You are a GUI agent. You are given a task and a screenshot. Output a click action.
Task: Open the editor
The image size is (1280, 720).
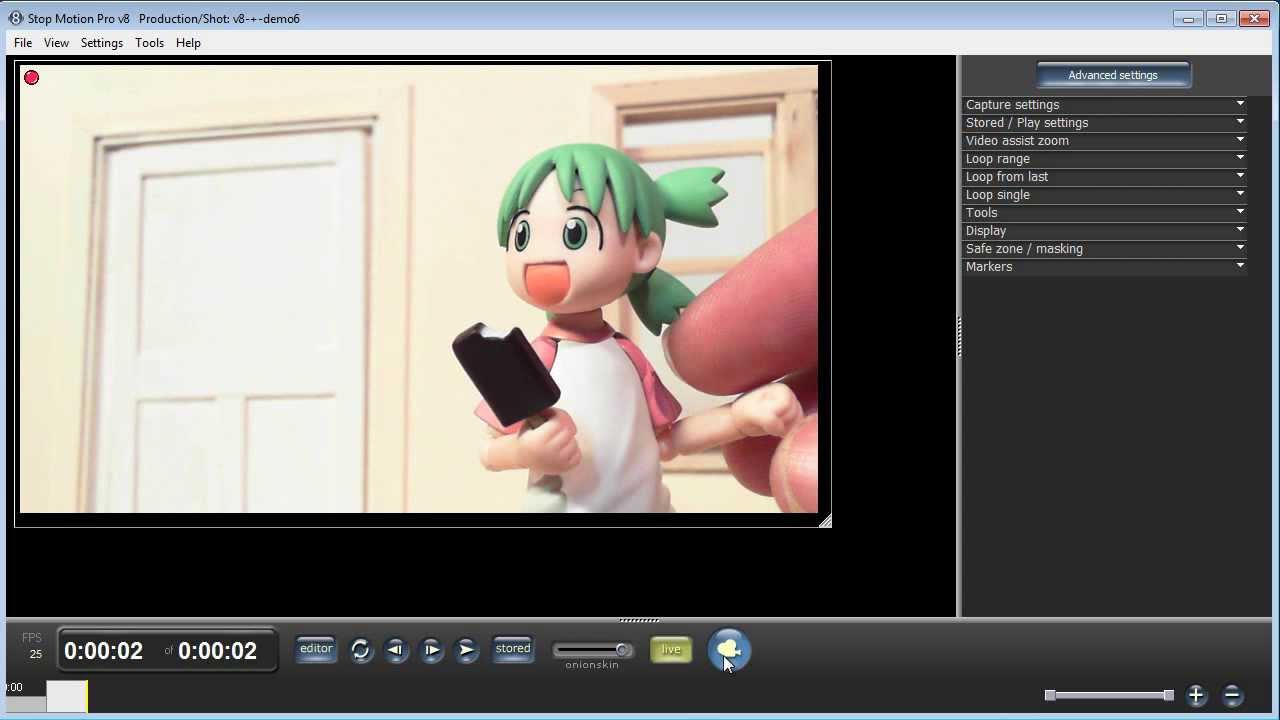pos(316,649)
